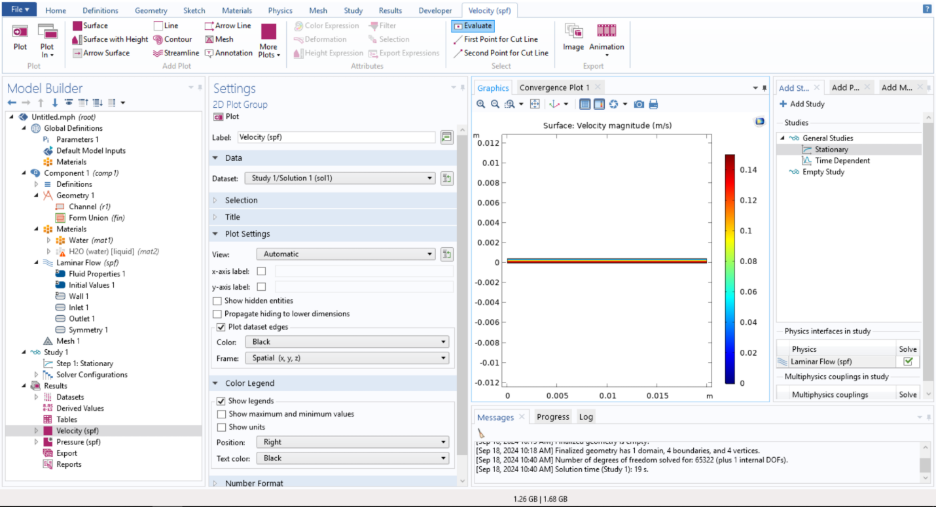This screenshot has width=936, height=507.
Task: Open the edge Color dropdown
Action: (x=347, y=342)
